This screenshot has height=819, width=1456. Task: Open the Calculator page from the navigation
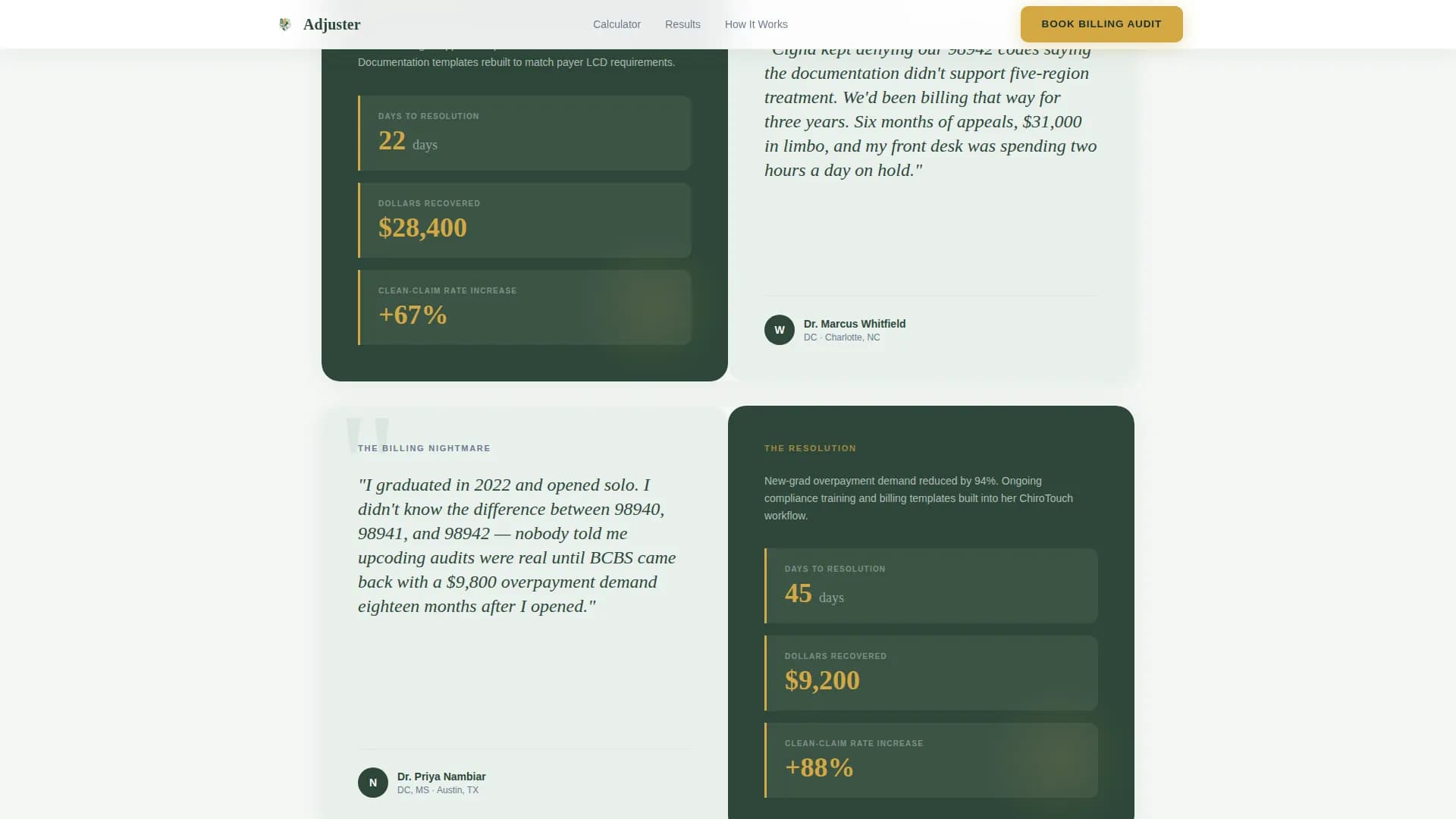point(617,24)
